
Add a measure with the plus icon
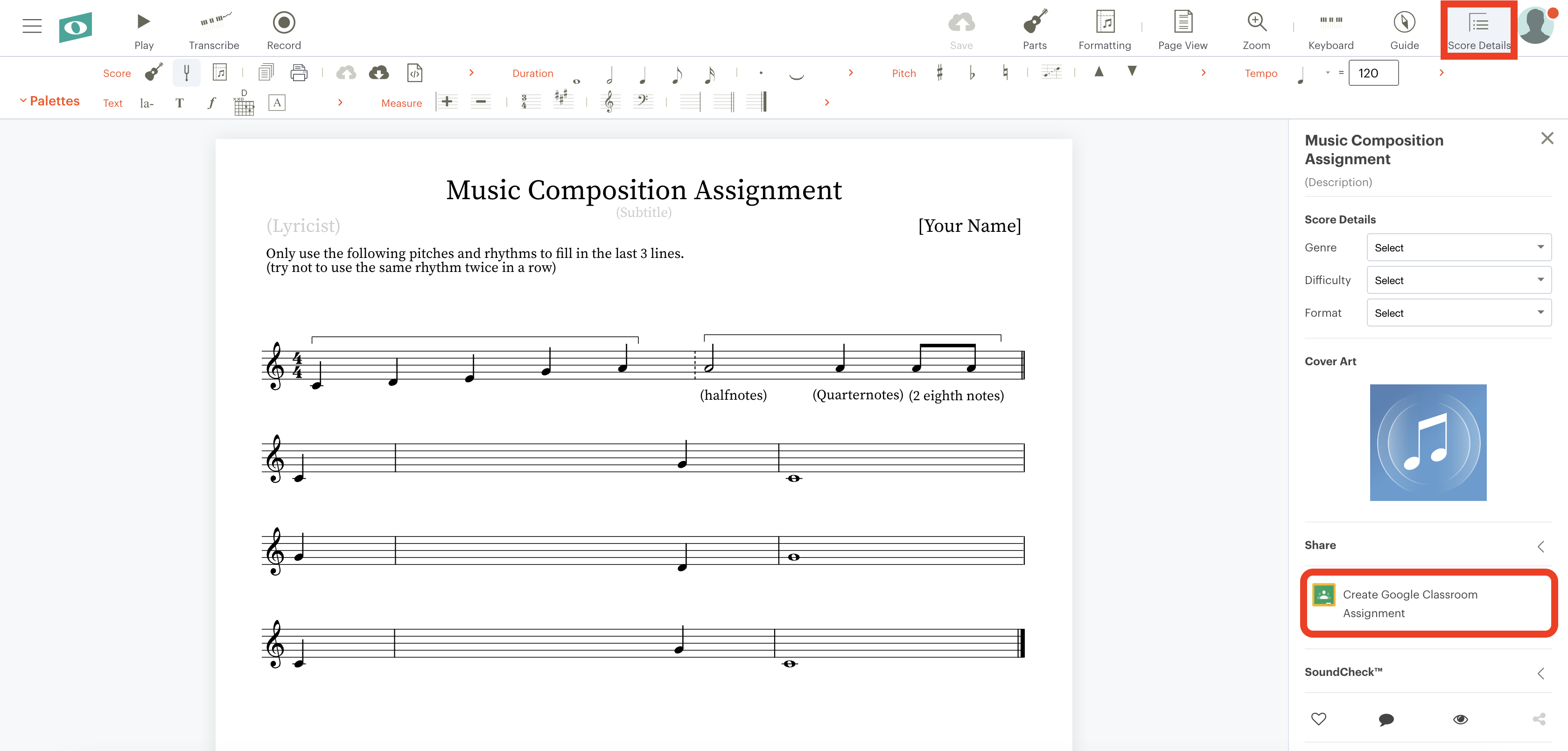[x=447, y=102]
